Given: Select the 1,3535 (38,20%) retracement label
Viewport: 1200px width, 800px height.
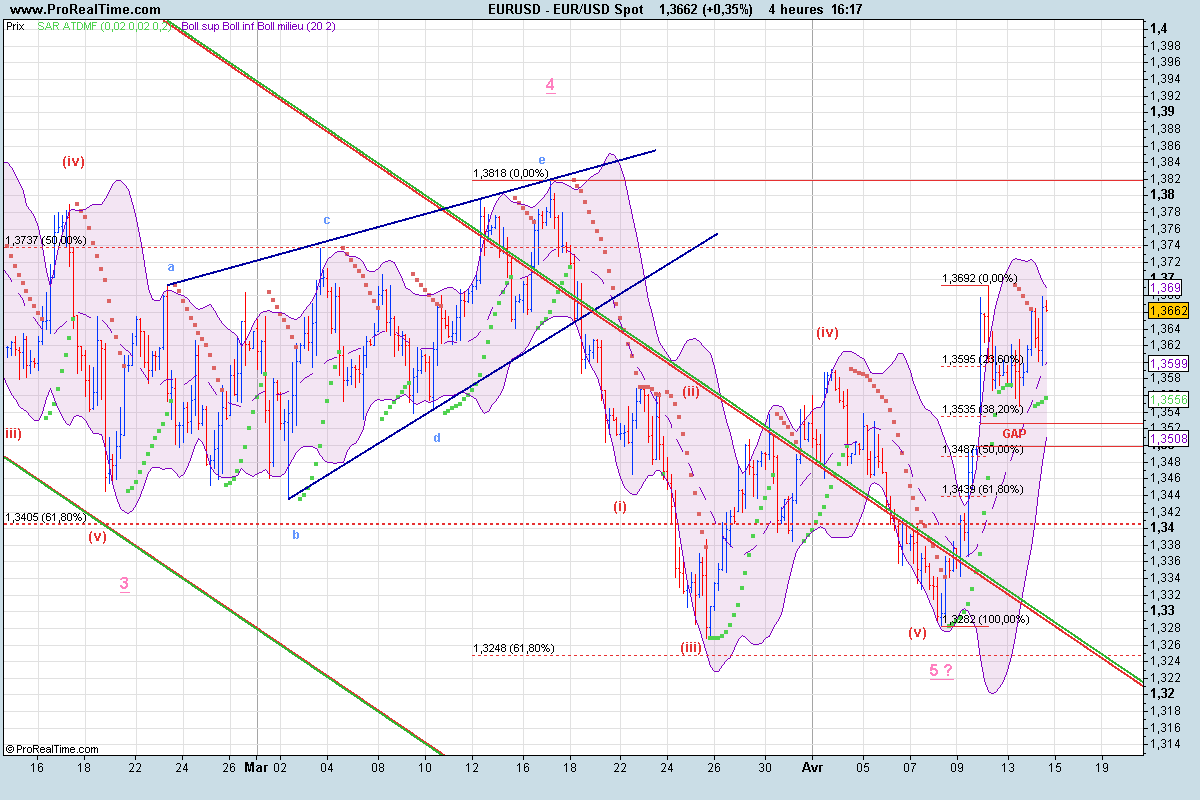Looking at the screenshot, I should point(983,409).
